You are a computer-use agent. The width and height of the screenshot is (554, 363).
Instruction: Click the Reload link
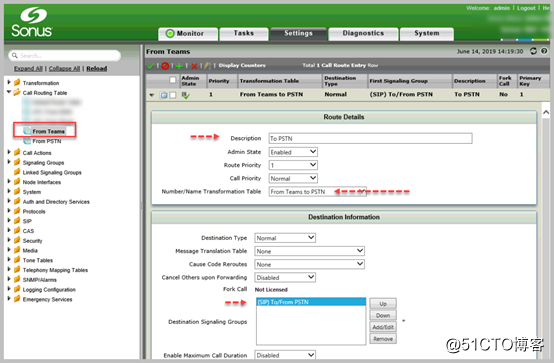[x=97, y=69]
